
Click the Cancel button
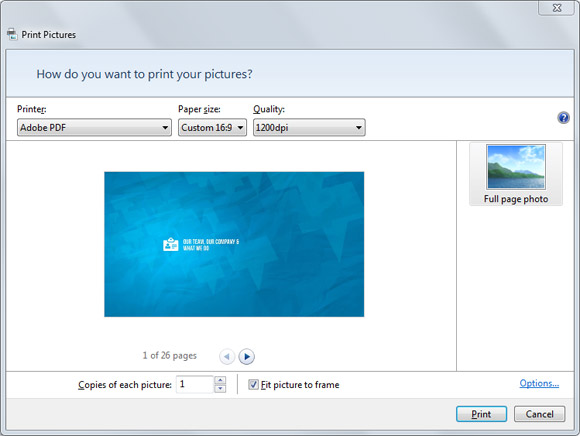point(539,414)
